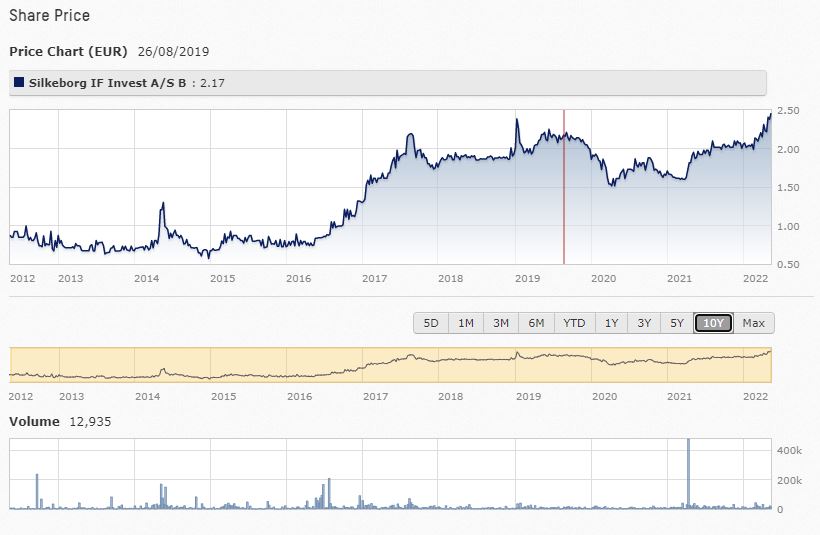This screenshot has width=820, height=535.
Task: Show the 1Y price range
Action: click(x=611, y=323)
